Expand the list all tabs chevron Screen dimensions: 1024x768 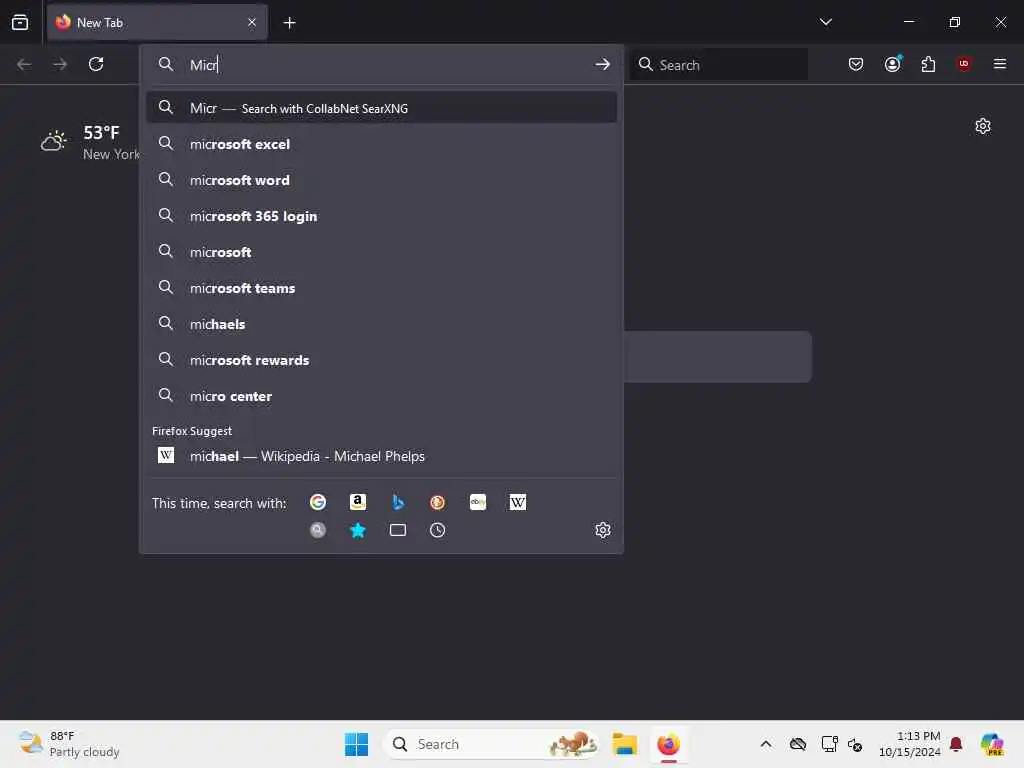pos(825,22)
